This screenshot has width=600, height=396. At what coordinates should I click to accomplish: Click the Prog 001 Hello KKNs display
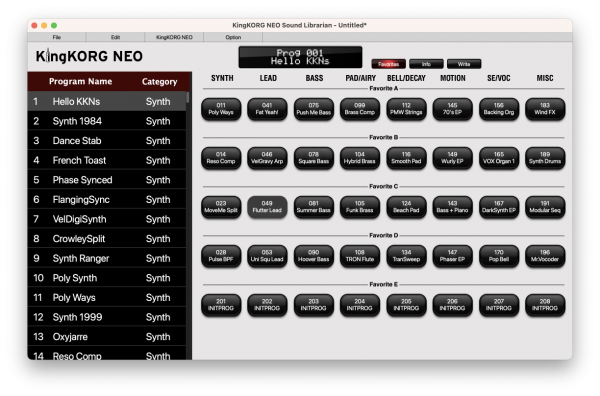tap(300, 57)
